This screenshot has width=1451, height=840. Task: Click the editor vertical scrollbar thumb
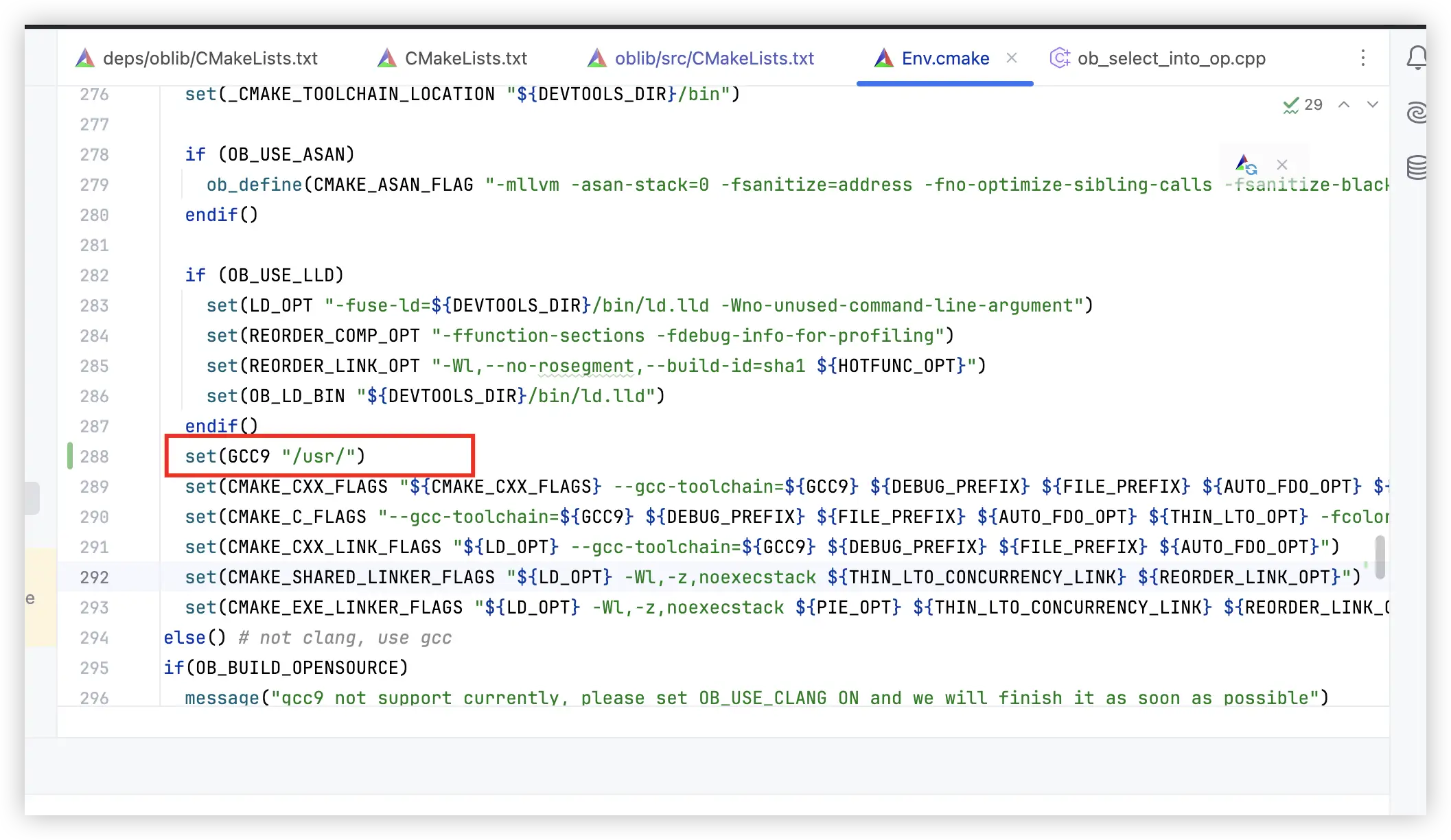click(1380, 557)
